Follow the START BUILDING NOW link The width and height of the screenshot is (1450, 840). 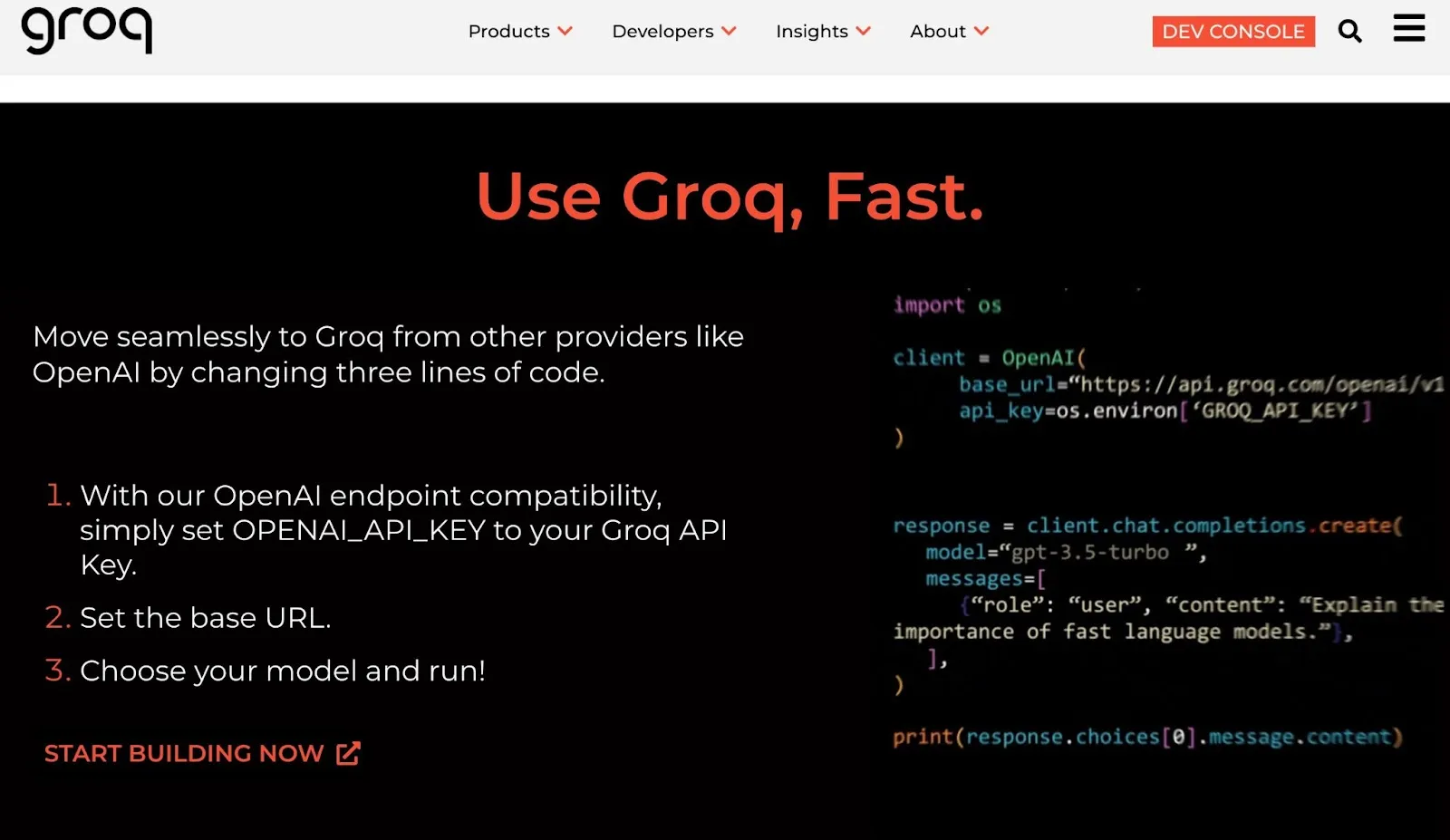pos(184,753)
